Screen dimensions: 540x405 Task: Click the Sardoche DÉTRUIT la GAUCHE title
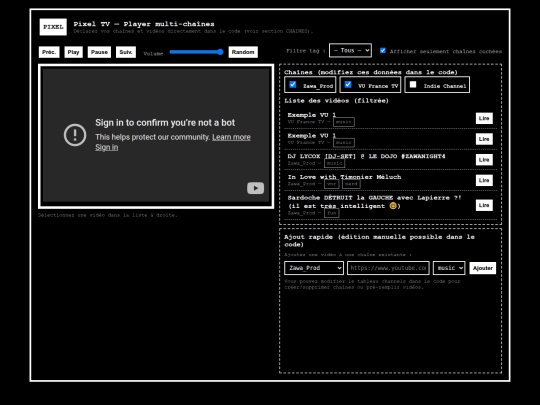pyautogui.click(x=374, y=202)
